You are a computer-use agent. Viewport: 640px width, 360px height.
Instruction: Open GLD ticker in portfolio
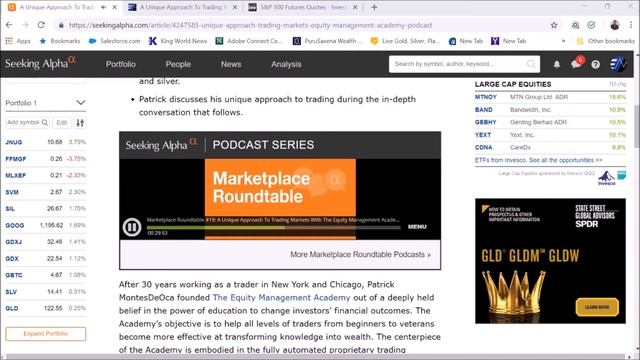[12, 308]
